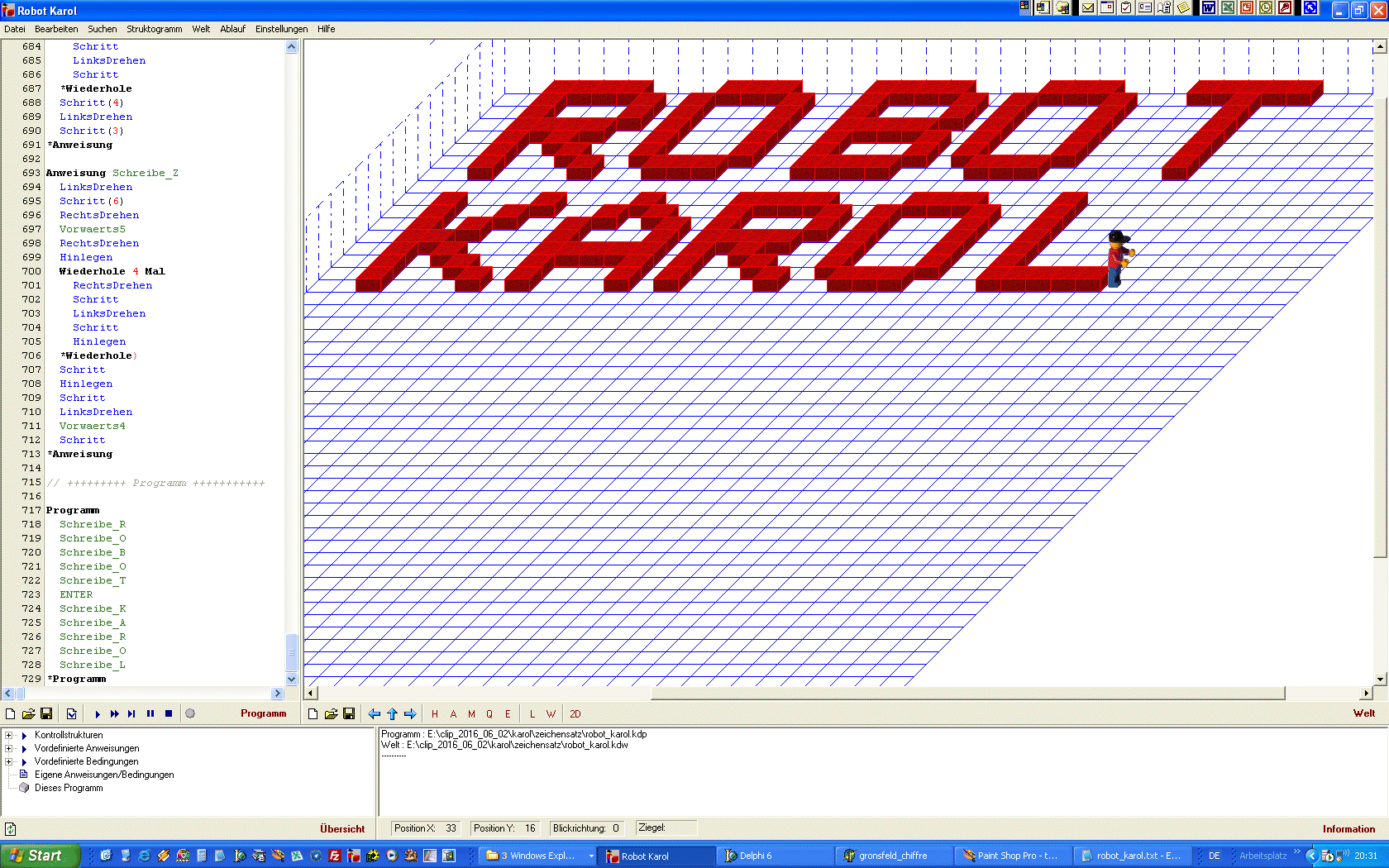This screenshot has width=1389, height=868.
Task: Click the H (Hinlegen) world button
Action: (435, 713)
